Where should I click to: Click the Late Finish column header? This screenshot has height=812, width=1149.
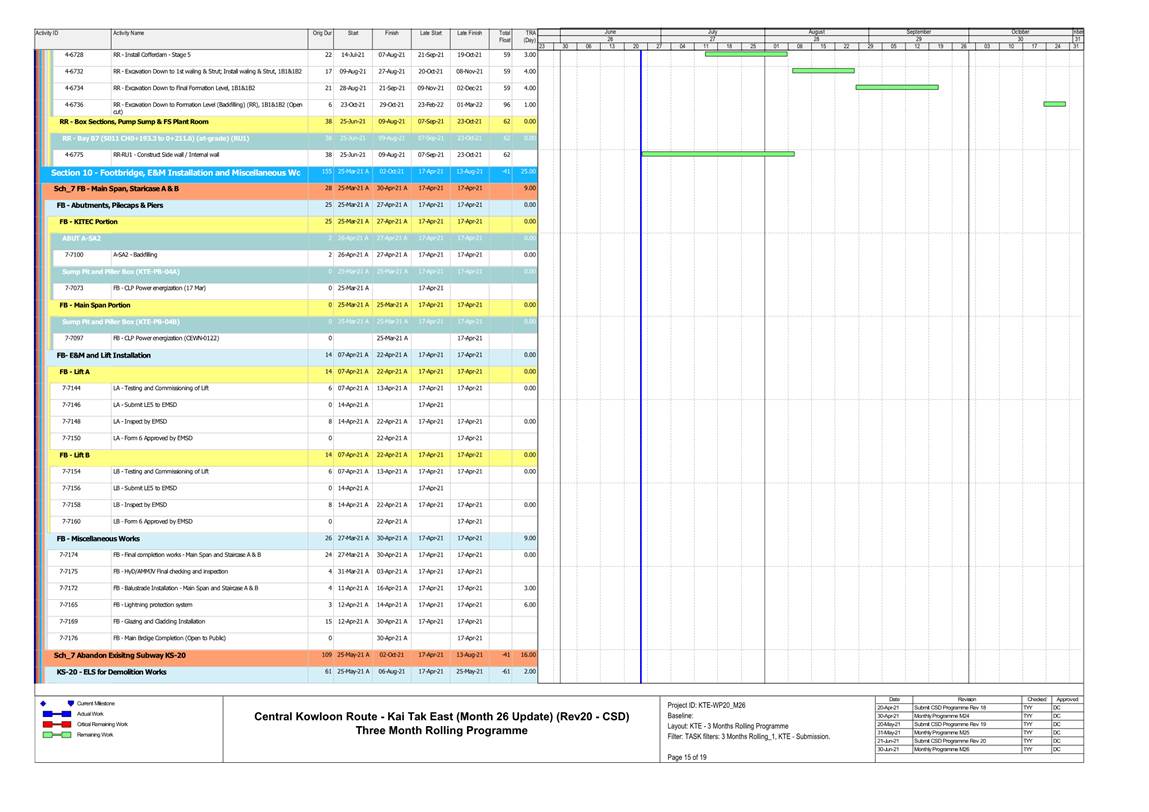(468, 34)
